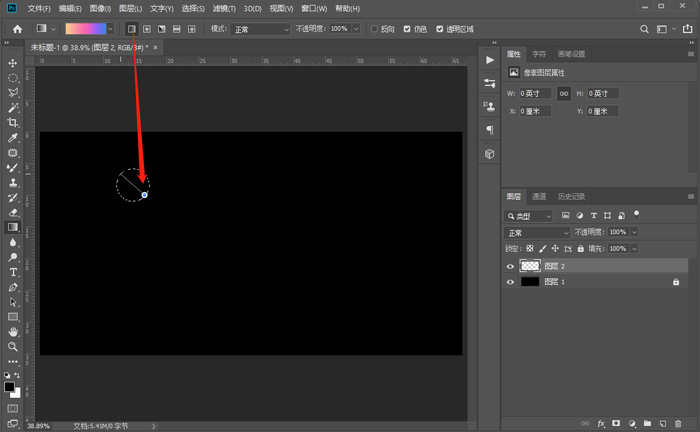Click the gradient color preview bar
The image size is (700, 432).
click(86, 29)
